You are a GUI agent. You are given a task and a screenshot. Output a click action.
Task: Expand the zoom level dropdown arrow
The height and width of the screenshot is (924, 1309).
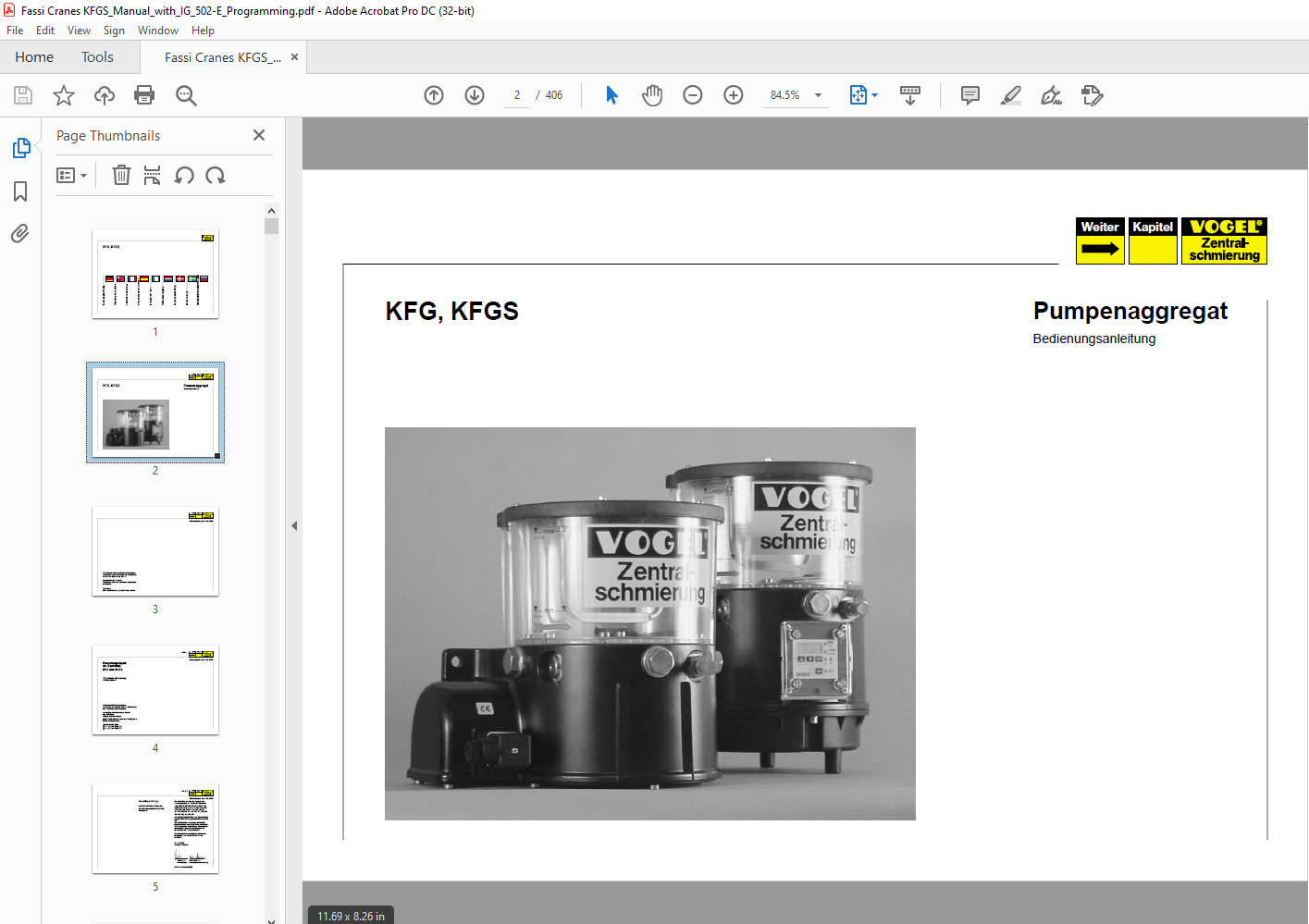818,95
